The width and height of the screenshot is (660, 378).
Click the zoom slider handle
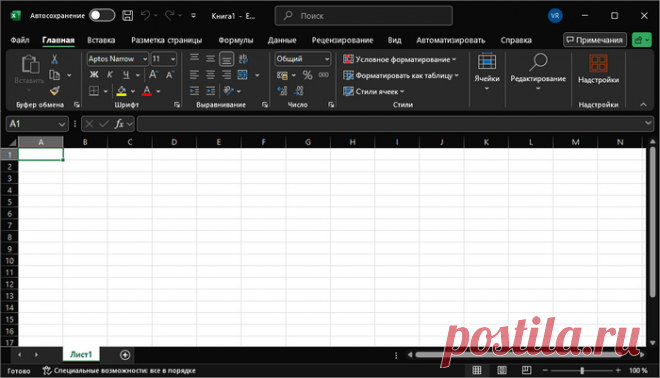(x=582, y=370)
